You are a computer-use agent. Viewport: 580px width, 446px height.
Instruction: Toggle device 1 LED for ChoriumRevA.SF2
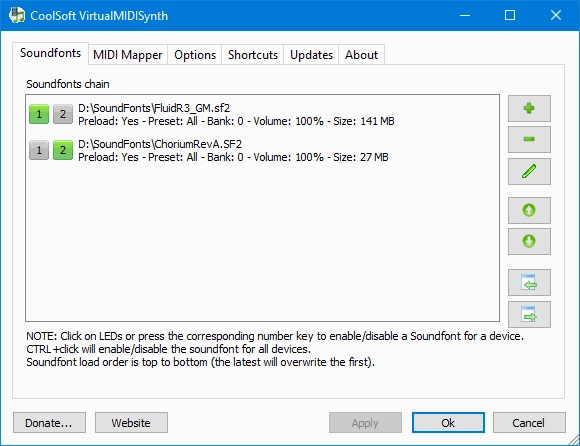click(x=39, y=150)
